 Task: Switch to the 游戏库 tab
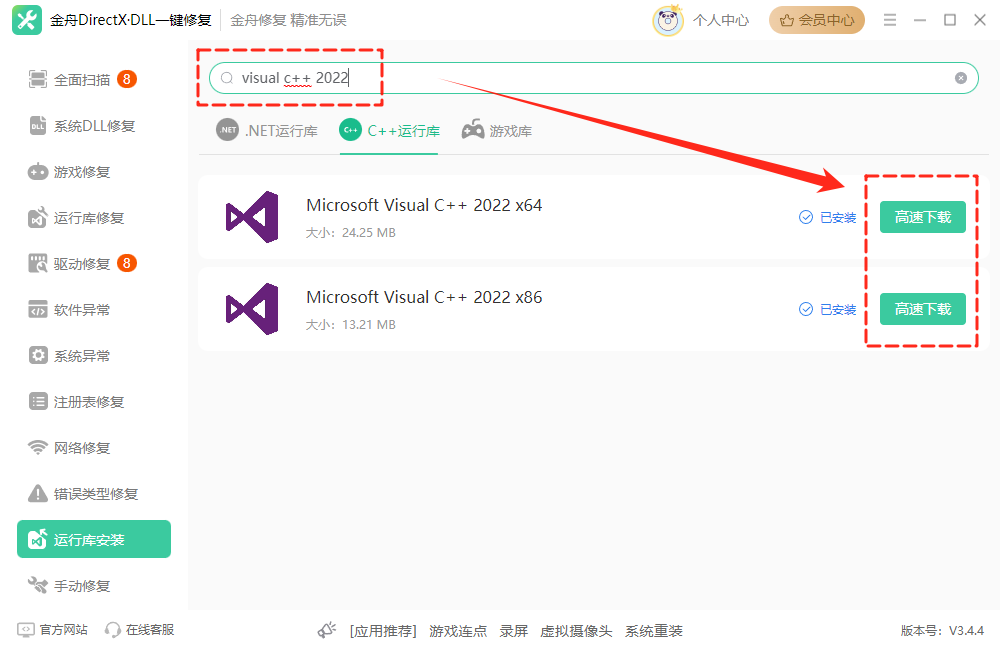(497, 131)
